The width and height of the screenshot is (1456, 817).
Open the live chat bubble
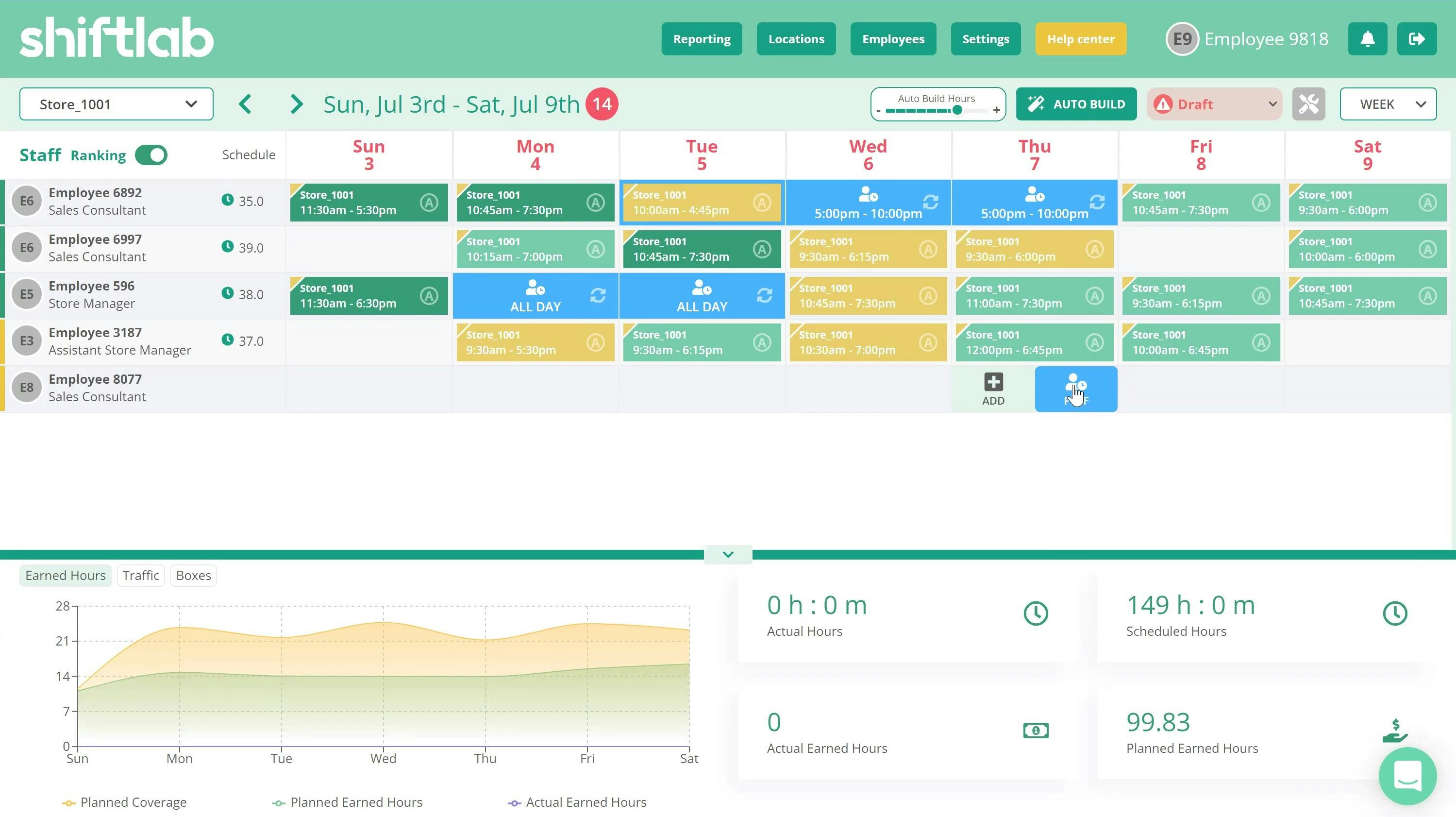tap(1407, 775)
